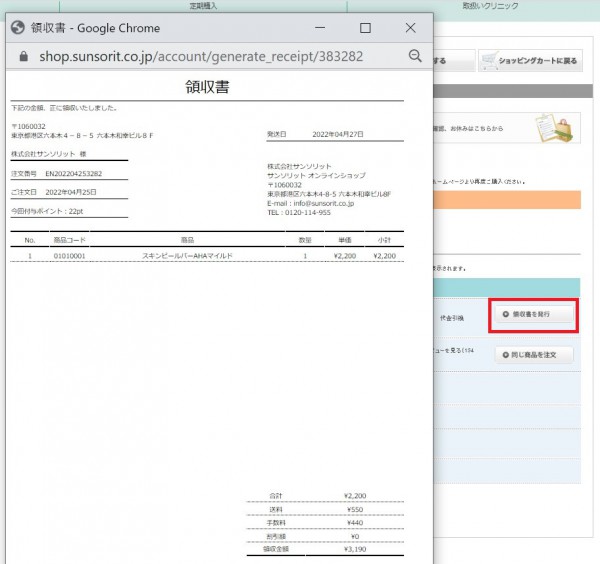Image resolution: width=600 pixels, height=564 pixels.
Task: Click the globe icon in the title bar
Action: point(18,28)
